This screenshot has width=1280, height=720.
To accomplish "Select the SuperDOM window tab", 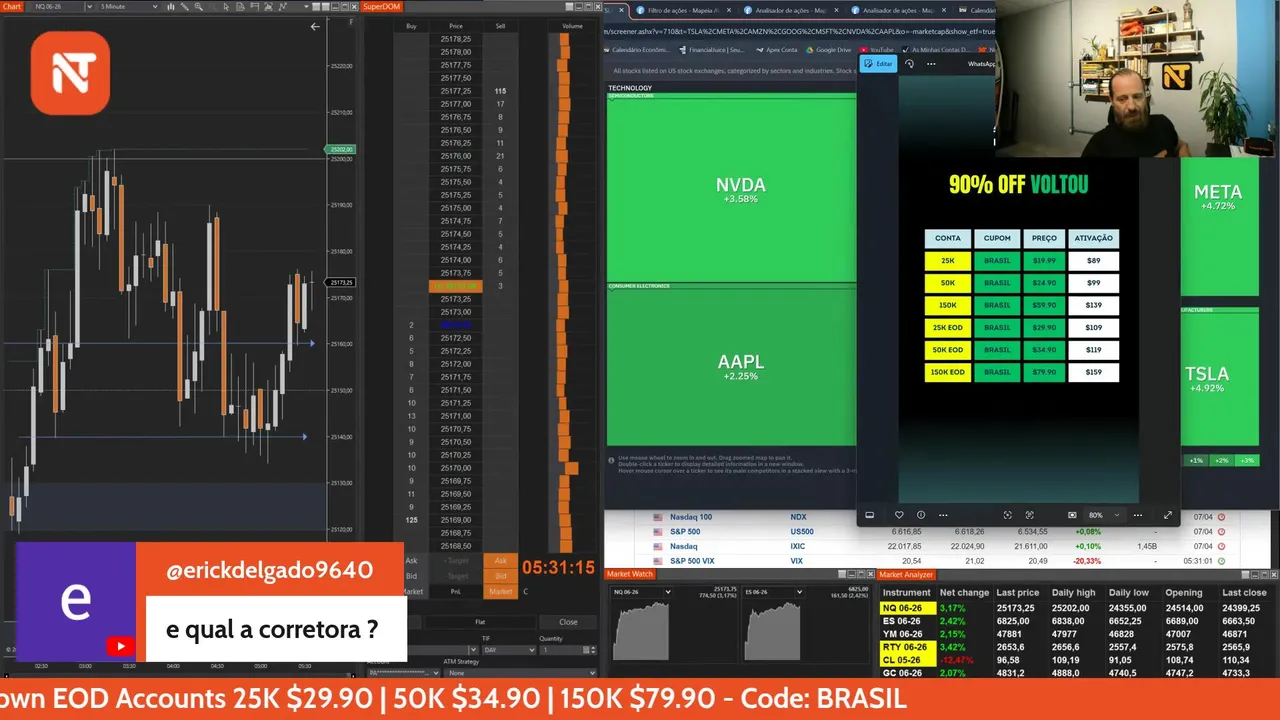I will 380,6.
